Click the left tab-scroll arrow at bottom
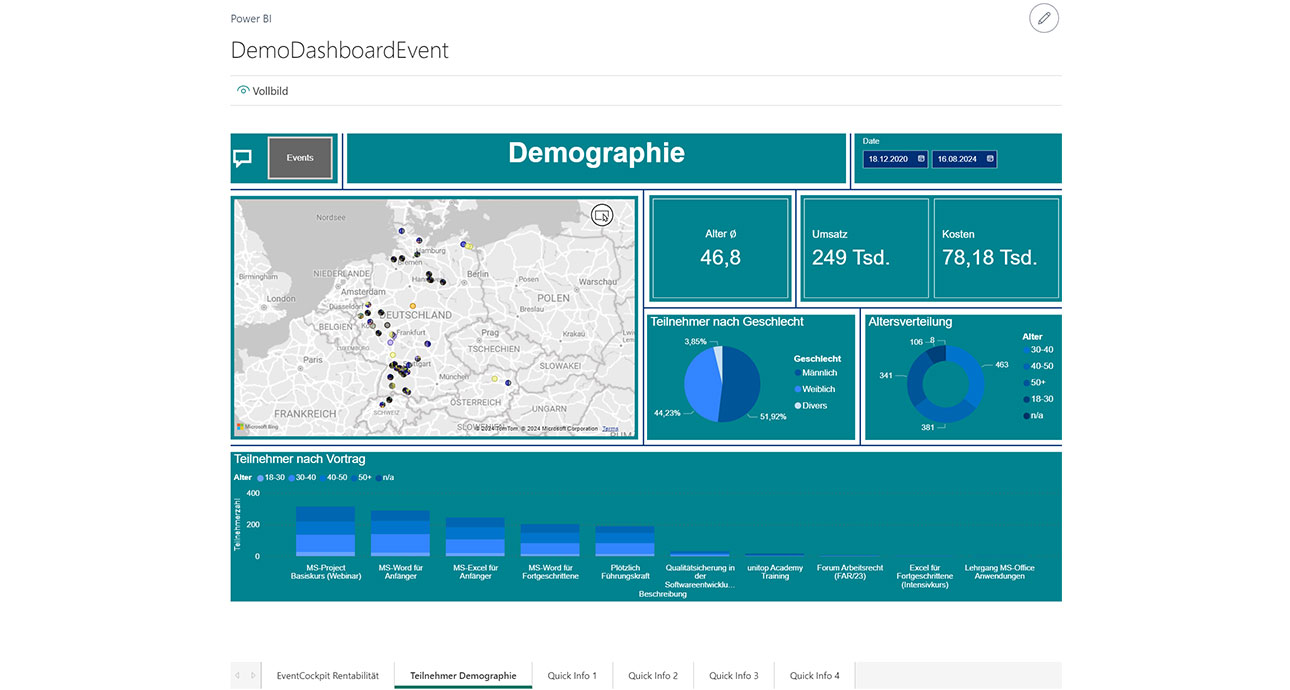This screenshot has height=690, width=1290. coord(238,675)
